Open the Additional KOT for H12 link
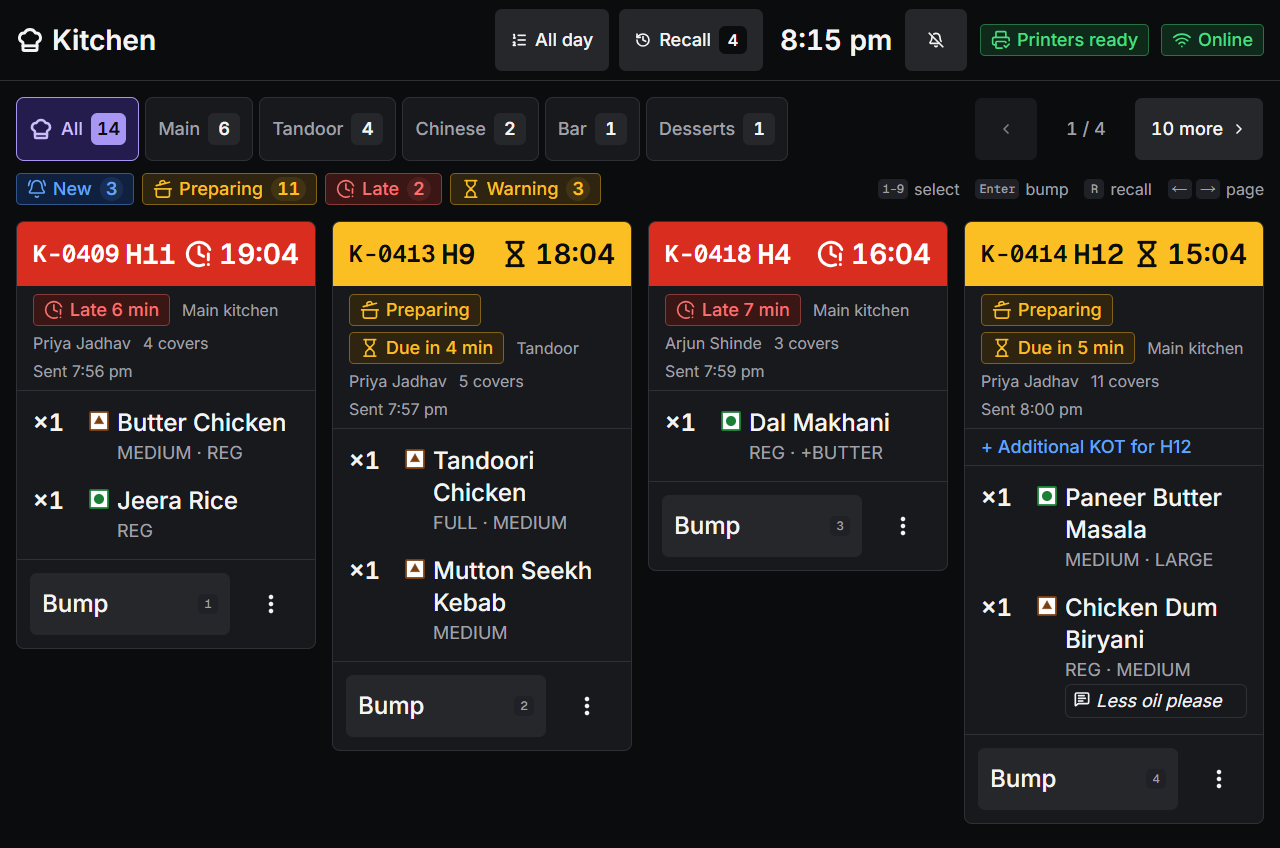The height and width of the screenshot is (848, 1280). pos(1086,447)
